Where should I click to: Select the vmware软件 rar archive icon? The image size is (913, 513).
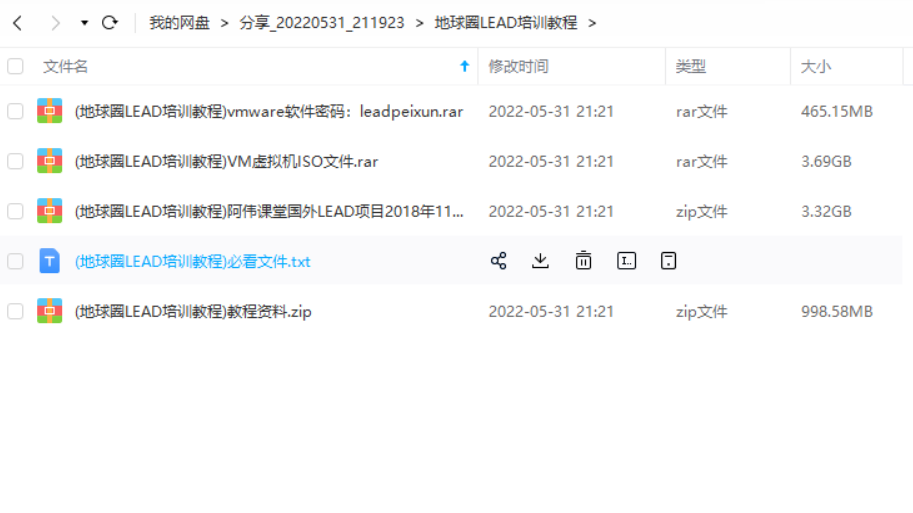tap(49, 111)
